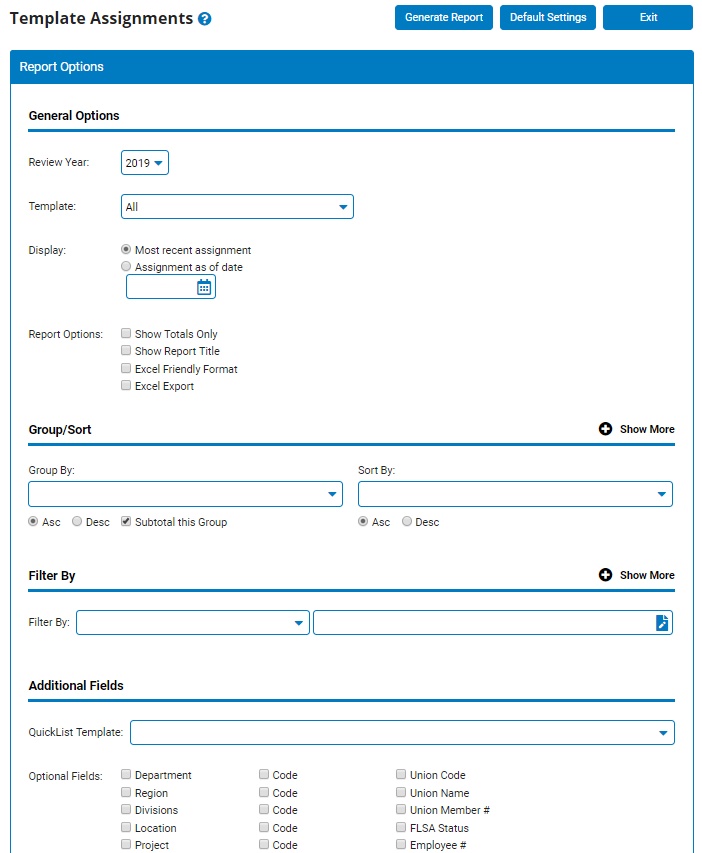Check the Location optional field
This screenshot has height=853, width=702.
coord(126,827)
